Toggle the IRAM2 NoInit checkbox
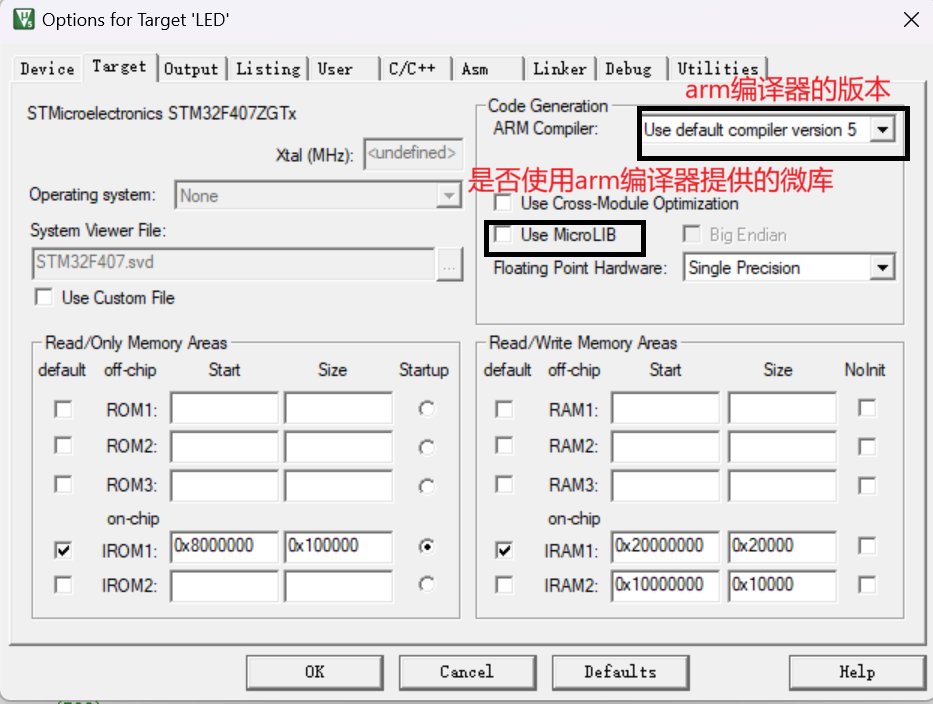 [x=867, y=584]
